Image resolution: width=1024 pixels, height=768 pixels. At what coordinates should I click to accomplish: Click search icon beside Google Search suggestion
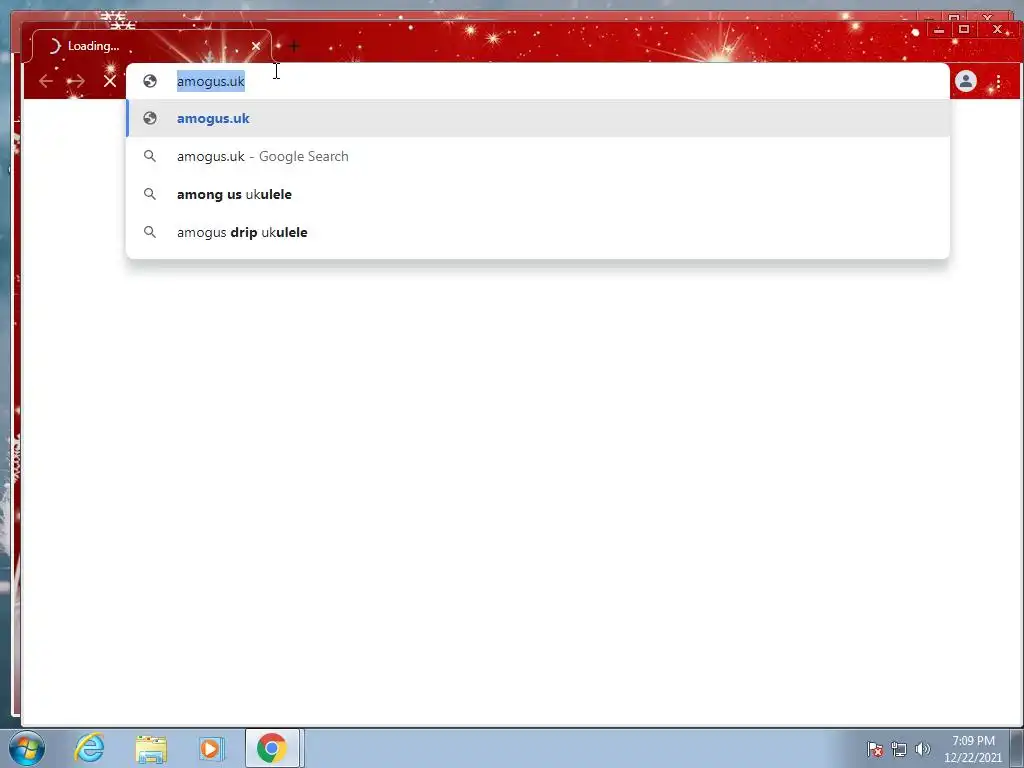150,156
